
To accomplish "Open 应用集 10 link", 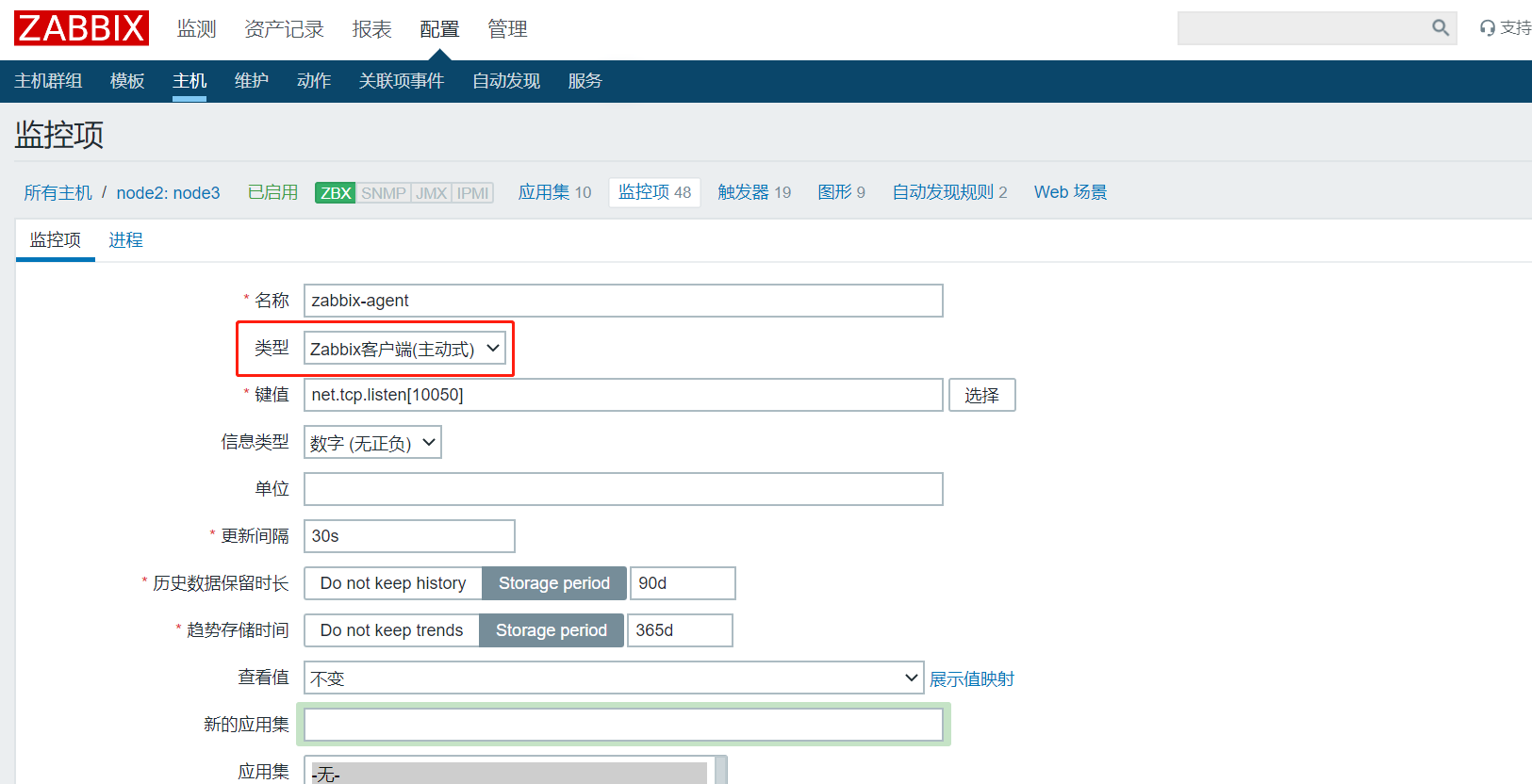I will [x=554, y=192].
